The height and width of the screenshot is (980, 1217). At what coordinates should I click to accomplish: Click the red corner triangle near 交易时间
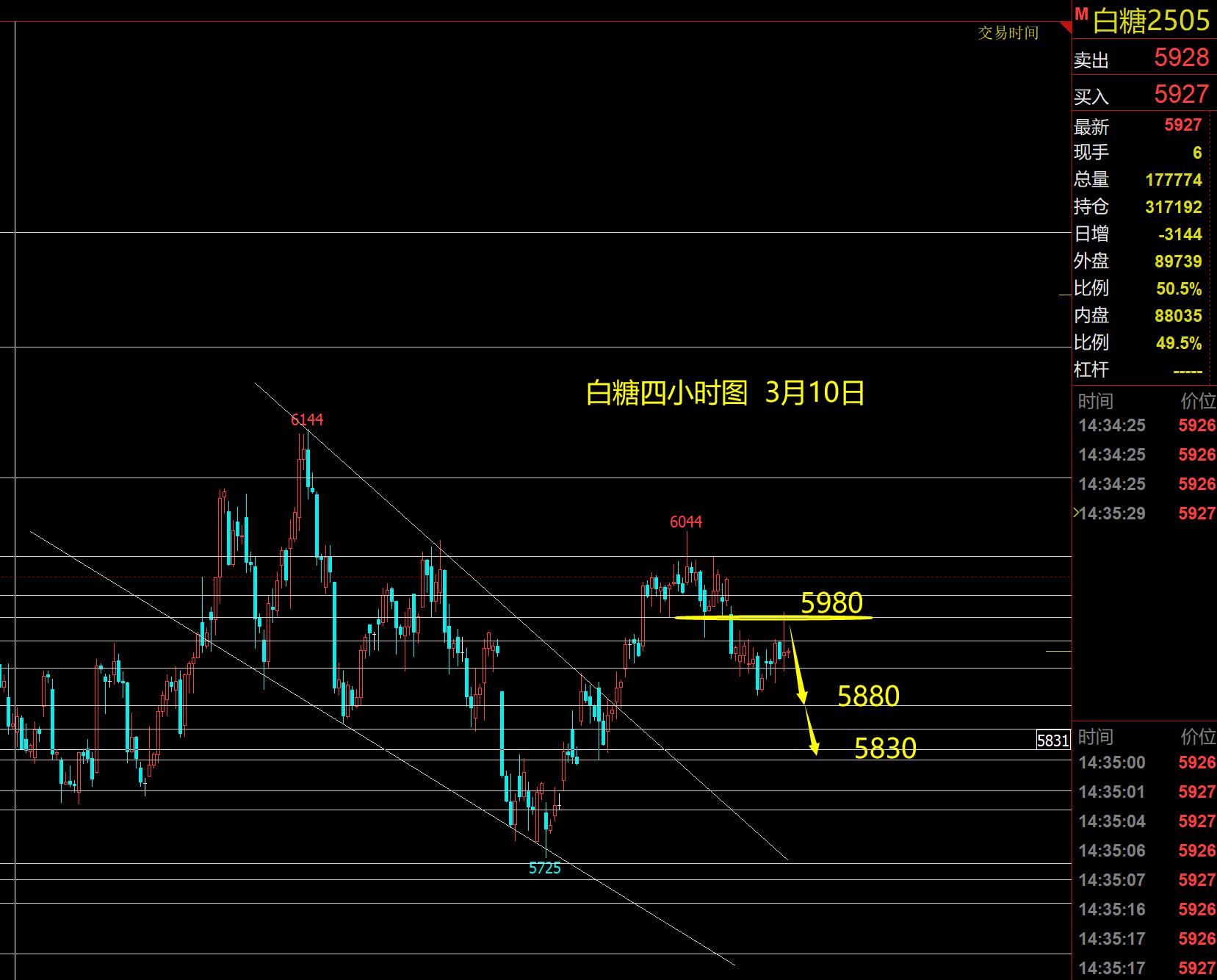(x=1066, y=28)
